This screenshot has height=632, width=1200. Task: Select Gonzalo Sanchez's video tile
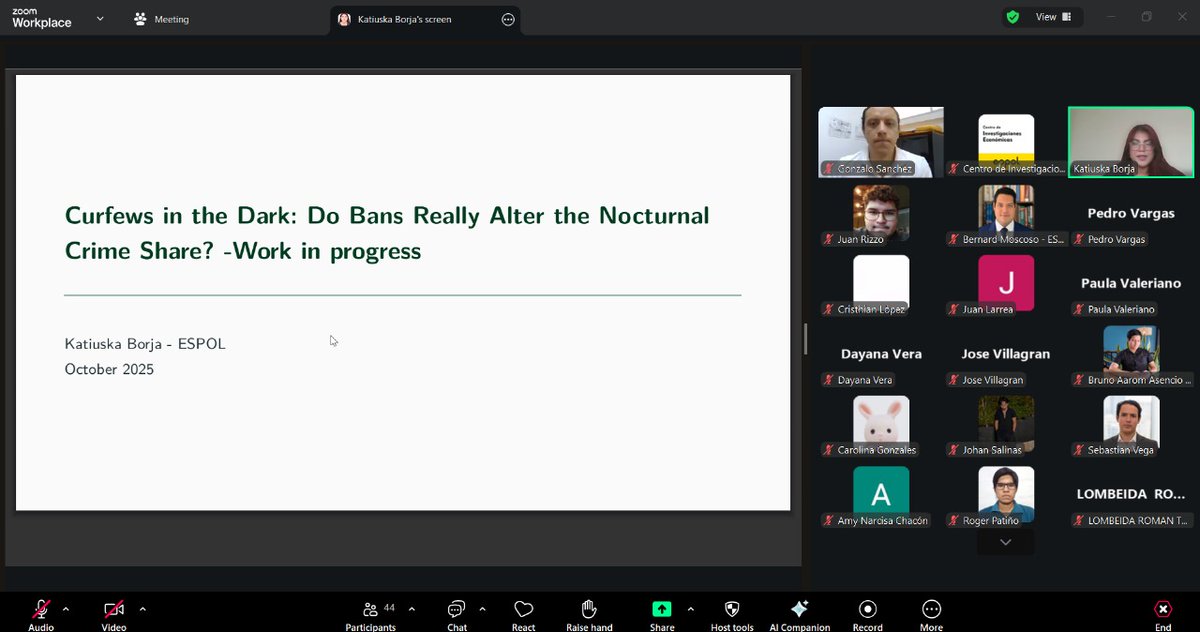(x=880, y=142)
